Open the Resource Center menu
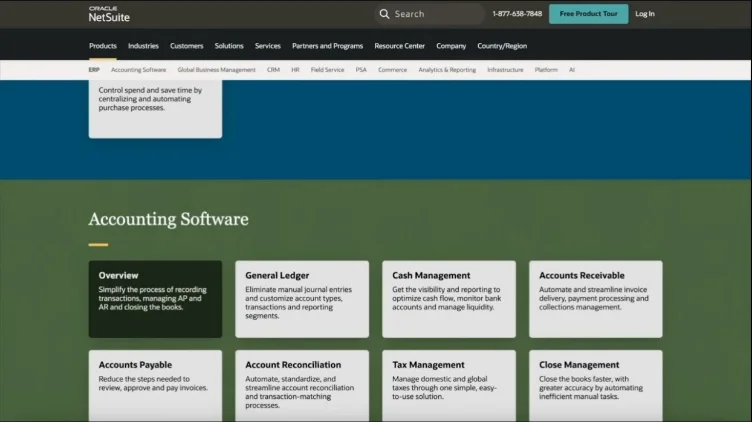This screenshot has width=752, height=422. click(x=400, y=46)
